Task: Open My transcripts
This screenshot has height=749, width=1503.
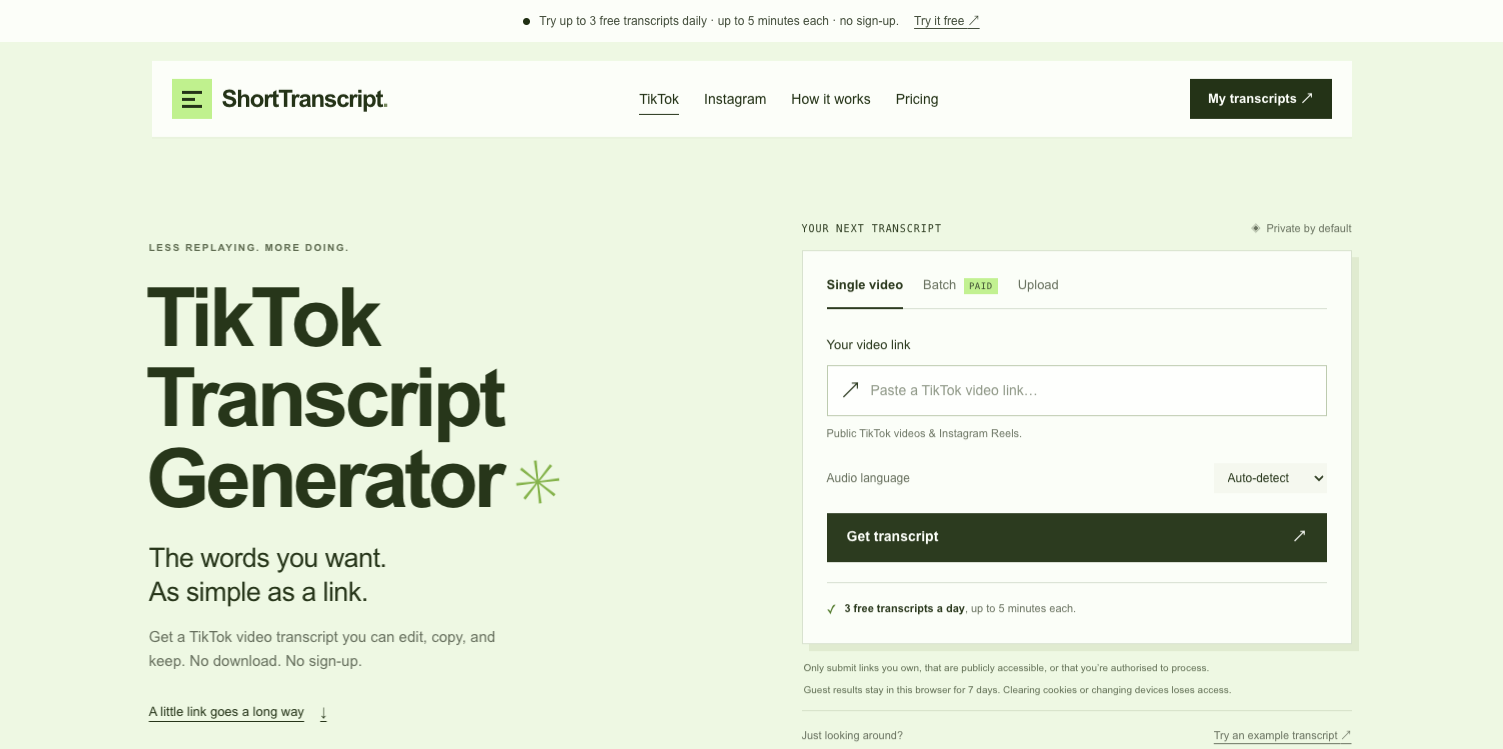Action: pyautogui.click(x=1261, y=99)
